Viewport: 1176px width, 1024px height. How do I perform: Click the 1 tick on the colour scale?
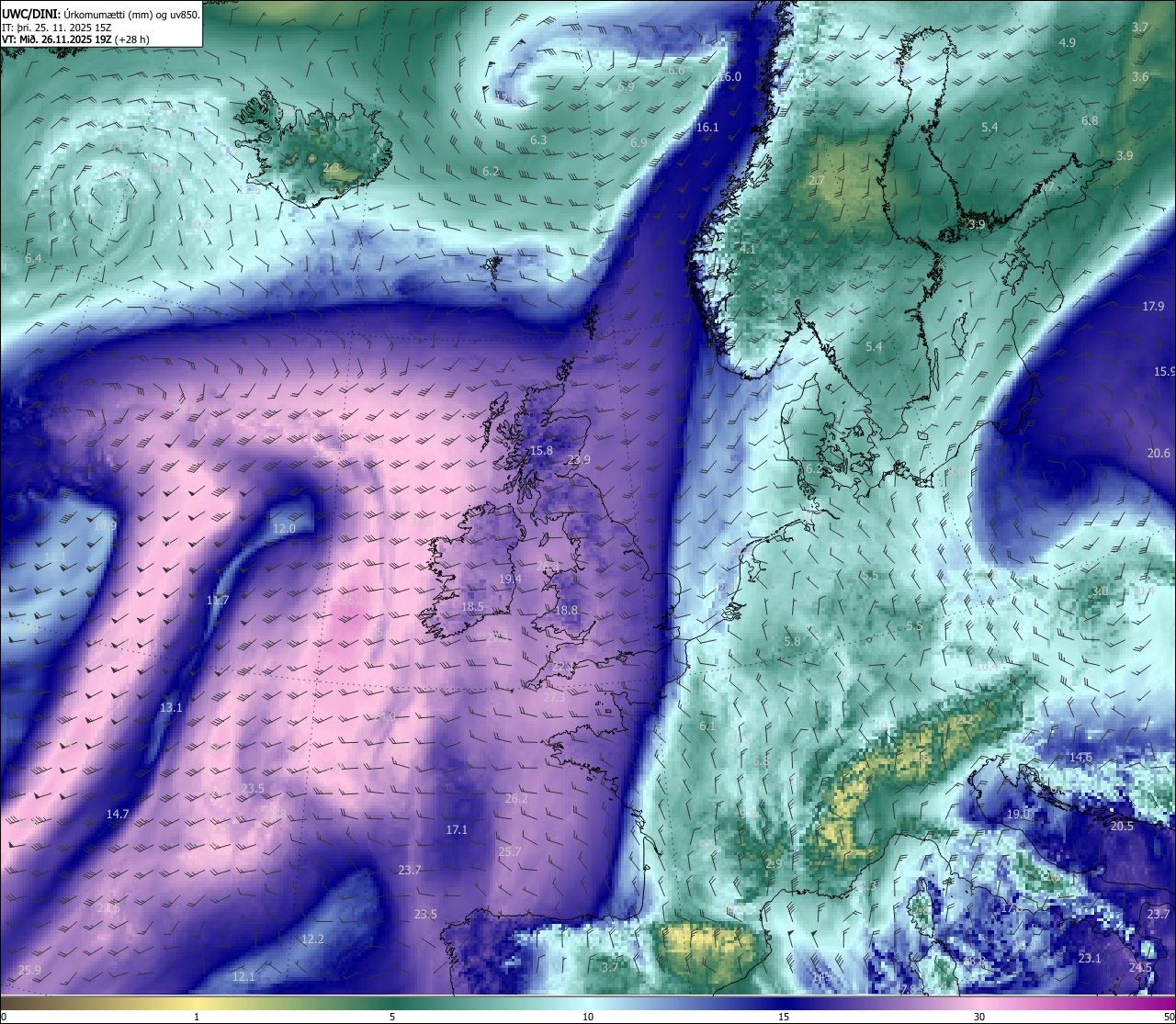coord(197,1017)
